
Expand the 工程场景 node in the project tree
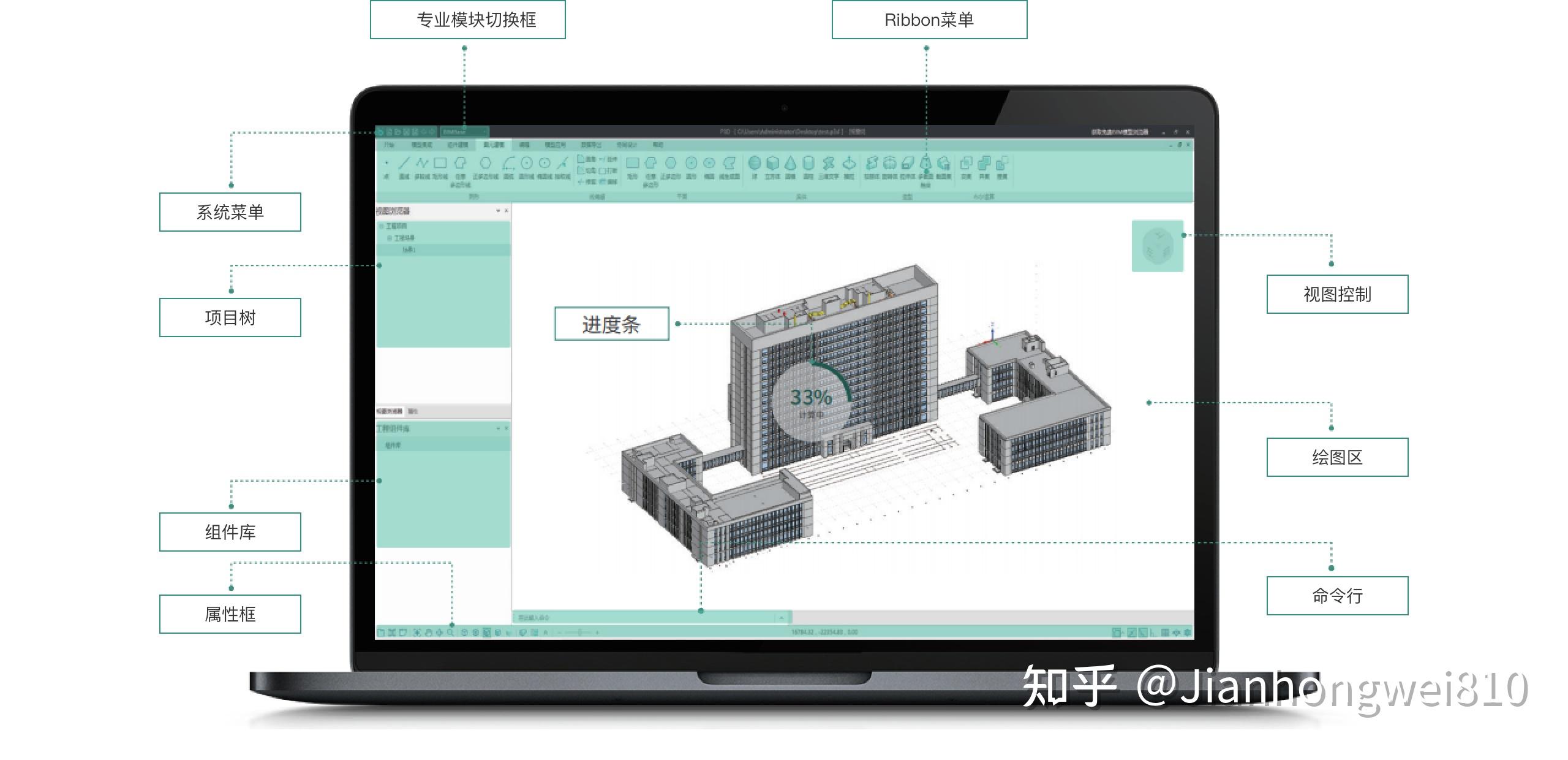point(390,238)
